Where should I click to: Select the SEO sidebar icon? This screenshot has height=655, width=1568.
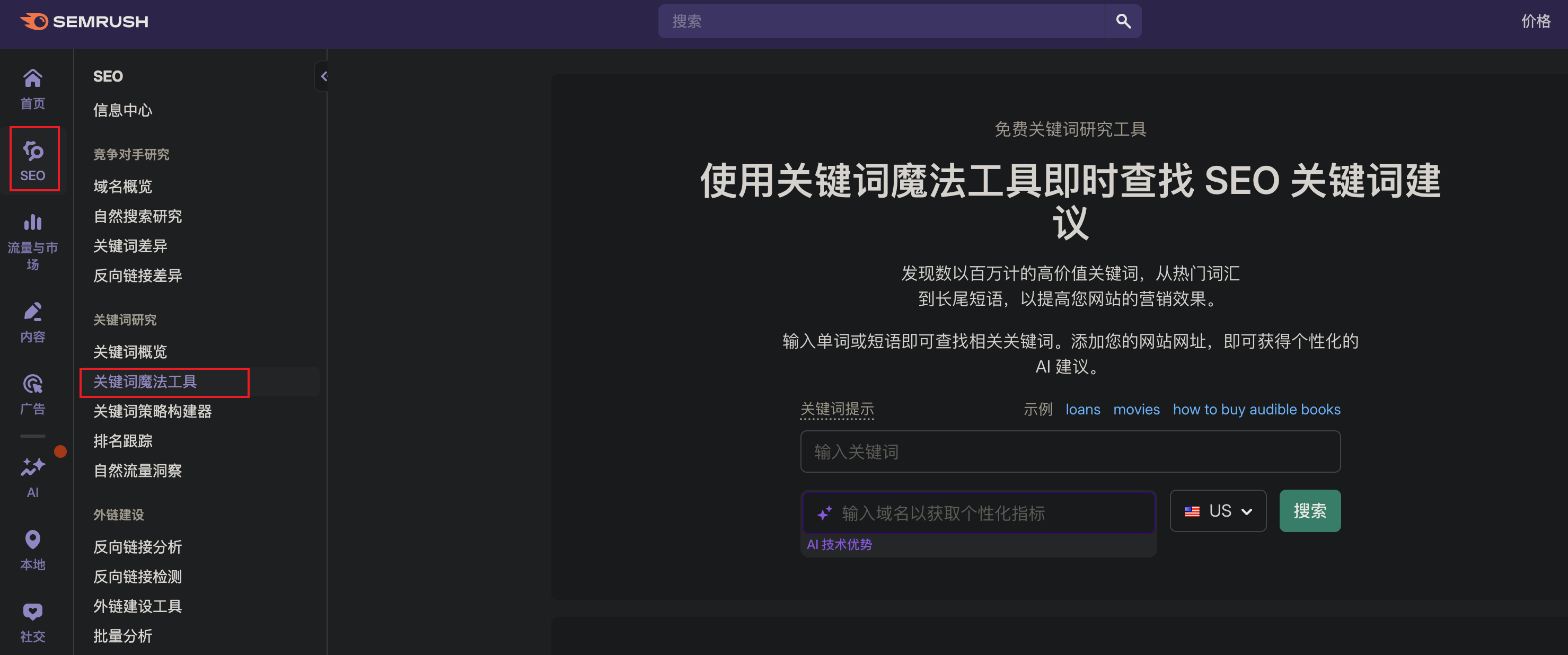[33, 160]
